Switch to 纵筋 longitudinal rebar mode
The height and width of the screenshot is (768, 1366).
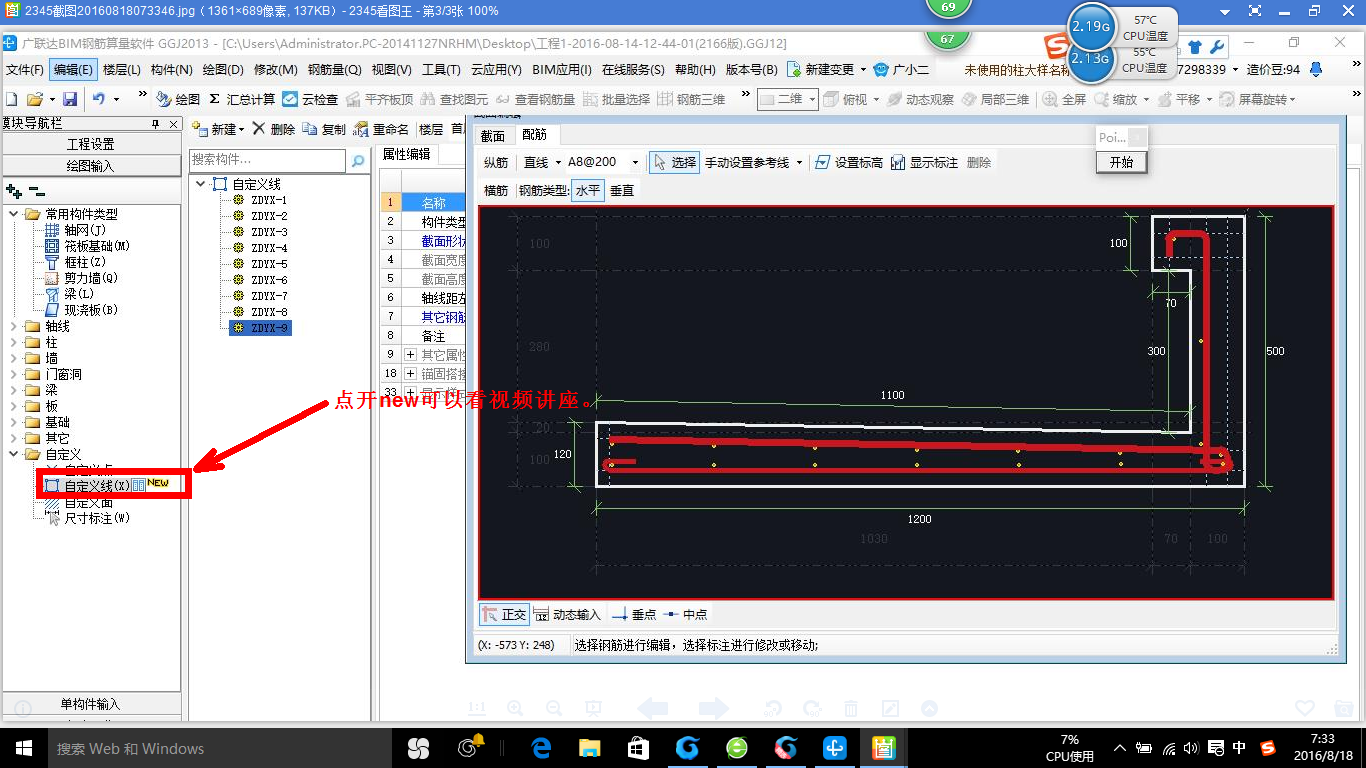[x=496, y=162]
